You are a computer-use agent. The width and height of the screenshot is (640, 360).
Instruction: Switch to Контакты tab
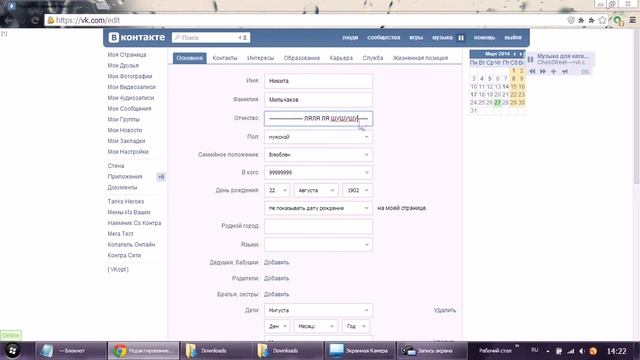point(225,58)
